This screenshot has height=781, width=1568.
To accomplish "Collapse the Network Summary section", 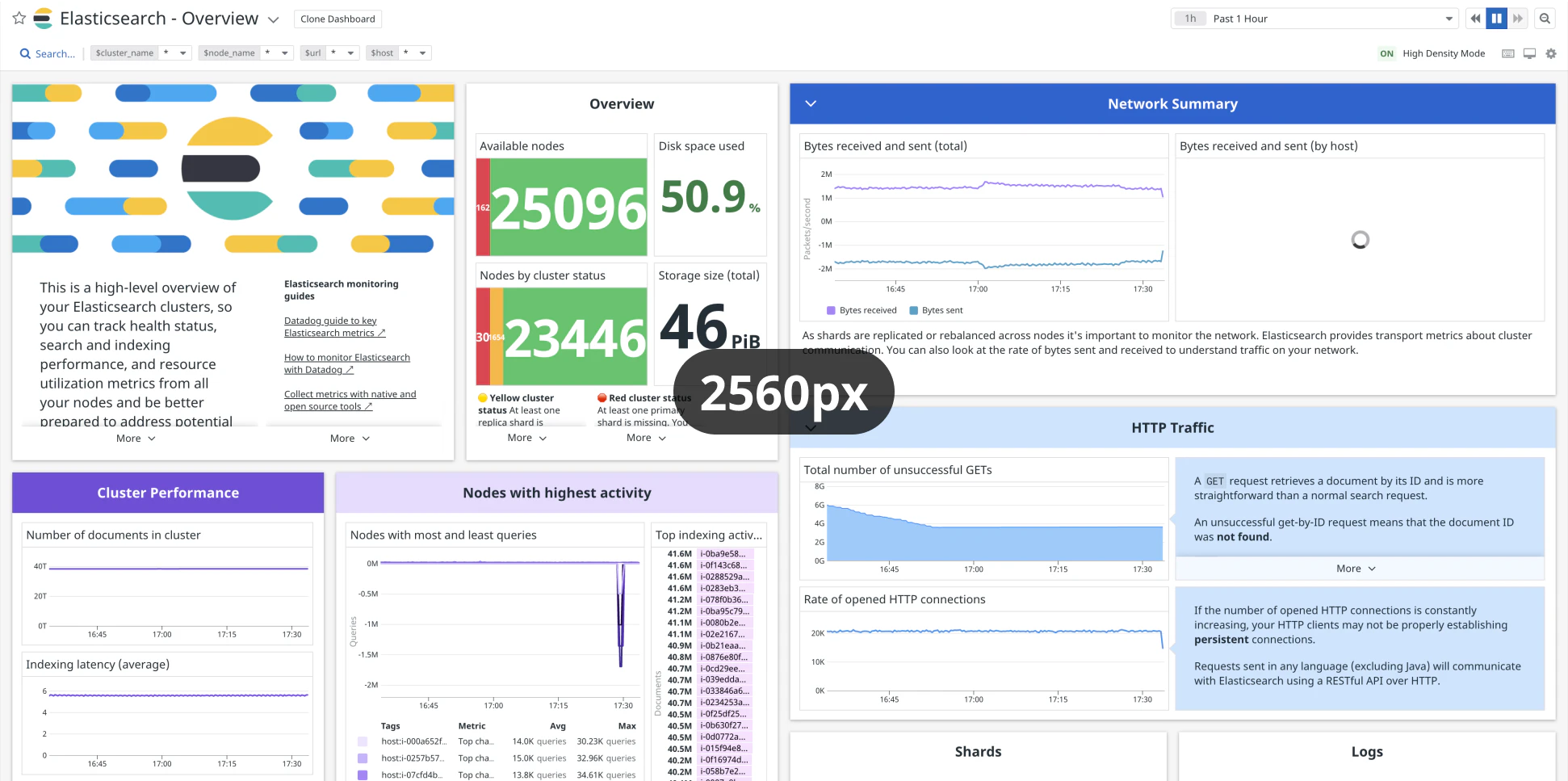I will 811,103.
